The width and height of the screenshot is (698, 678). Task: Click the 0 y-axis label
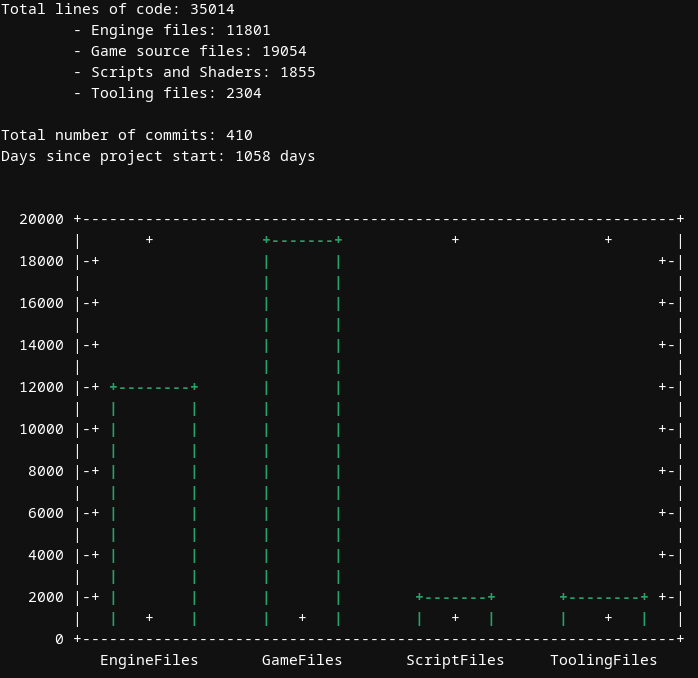[59, 639]
